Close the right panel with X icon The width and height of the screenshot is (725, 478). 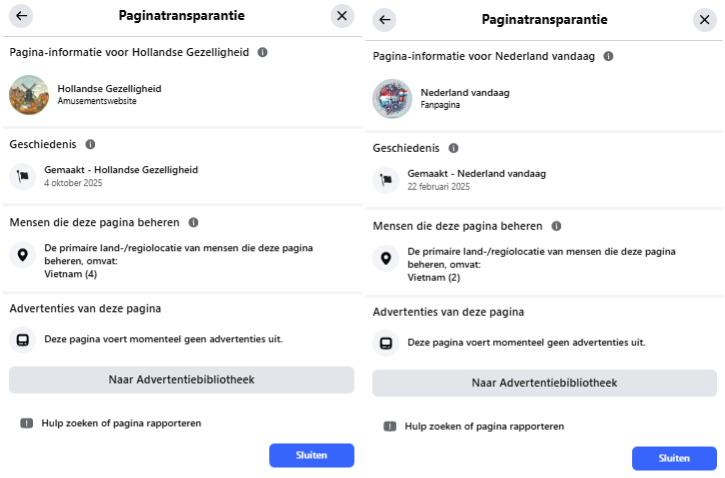click(705, 20)
